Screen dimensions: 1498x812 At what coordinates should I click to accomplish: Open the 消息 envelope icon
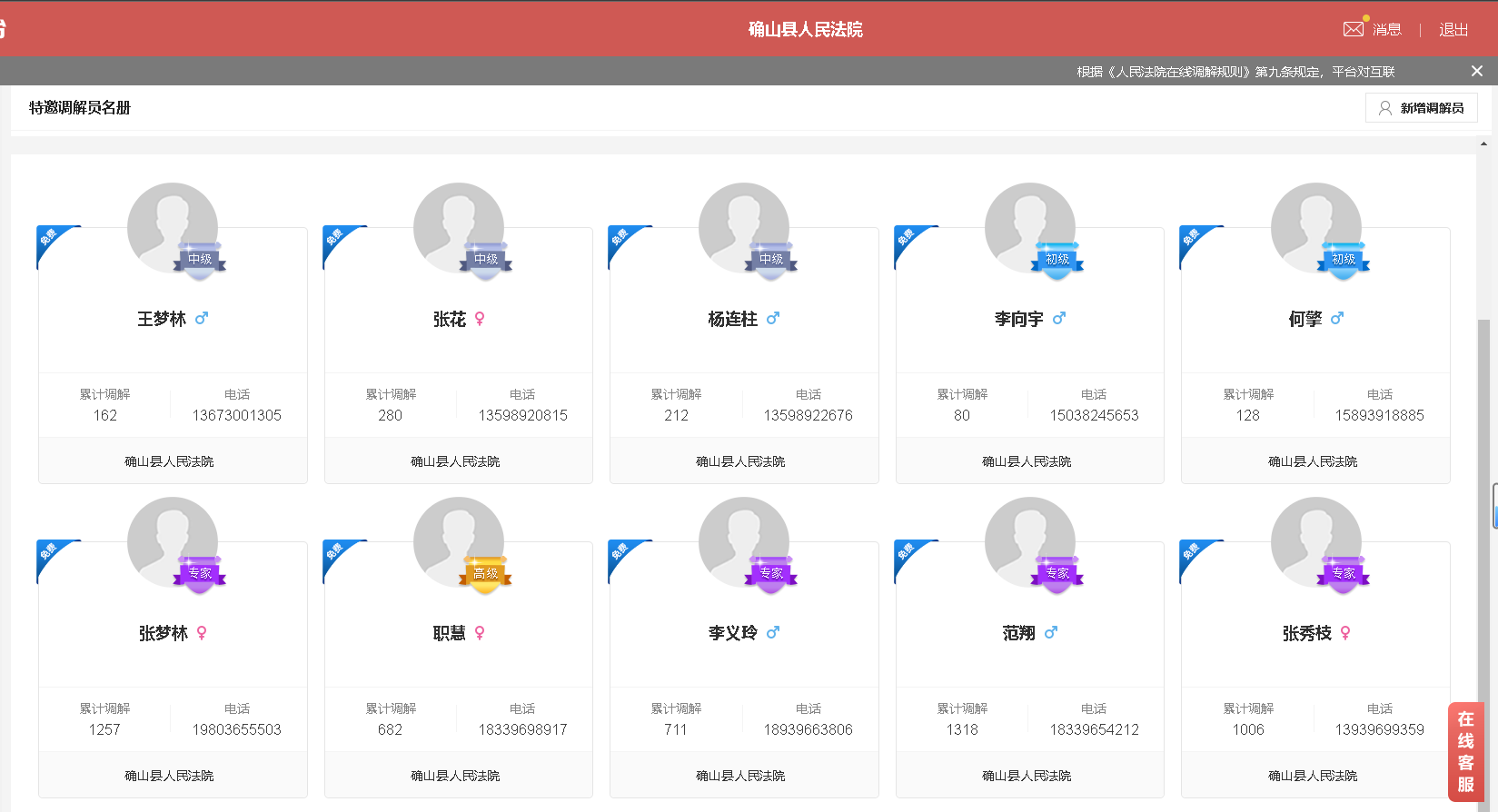point(1354,29)
